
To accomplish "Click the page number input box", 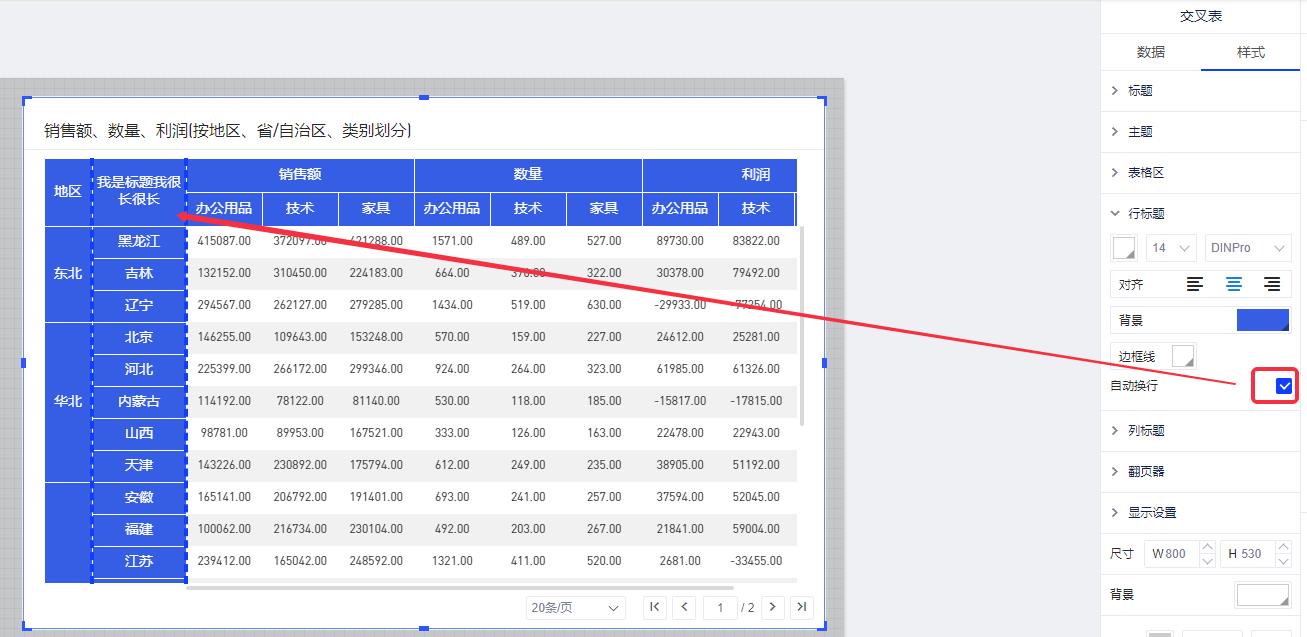I will click(719, 608).
